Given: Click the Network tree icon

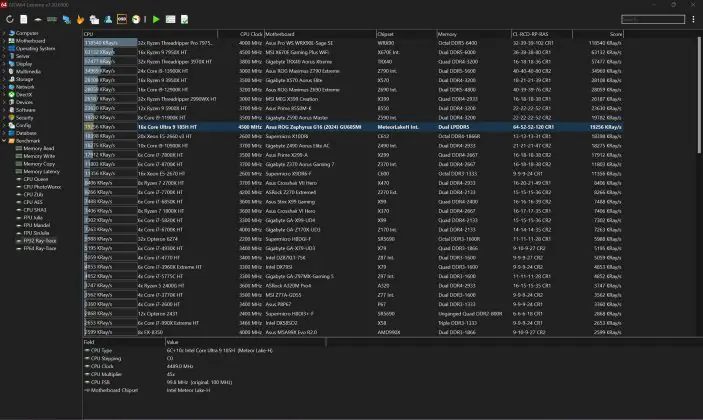Looking at the screenshot, I should 12,87.
